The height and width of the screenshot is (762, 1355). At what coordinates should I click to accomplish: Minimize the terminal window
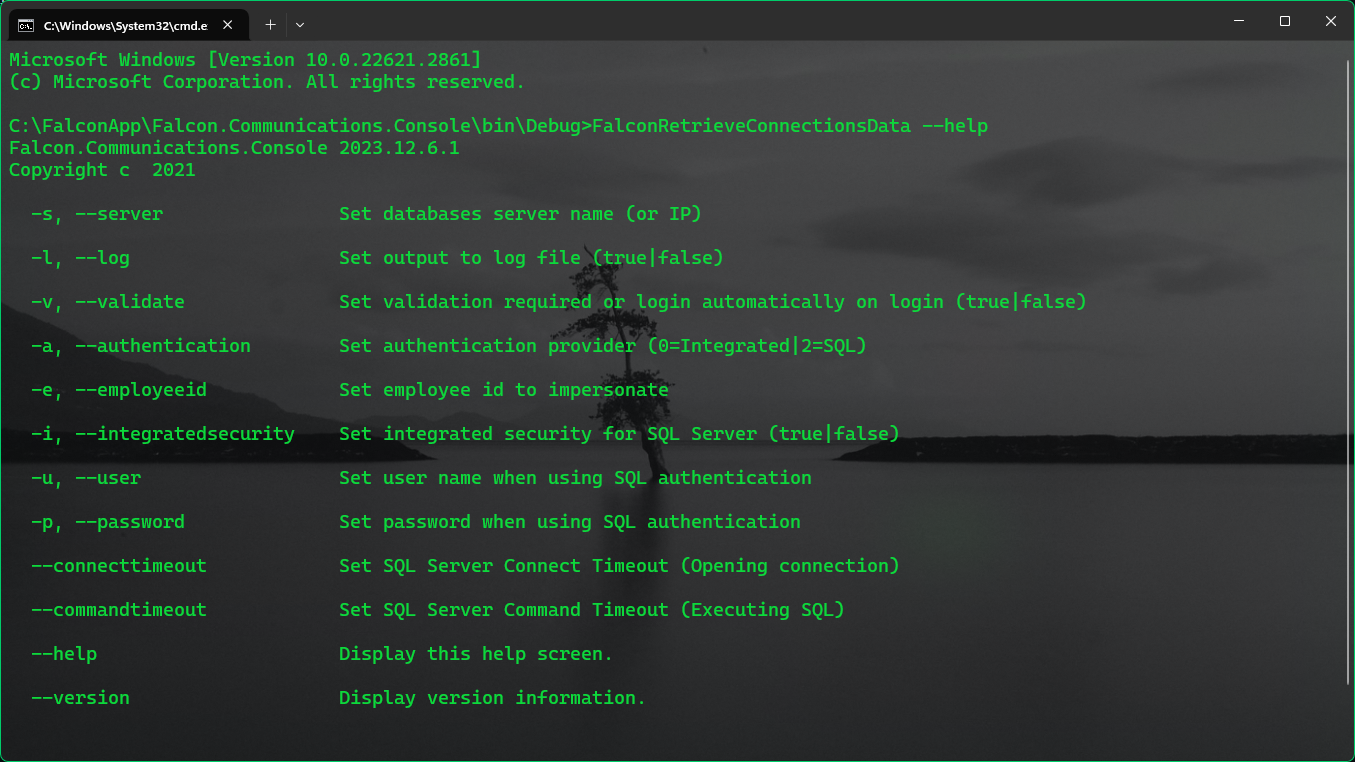[x=1239, y=21]
